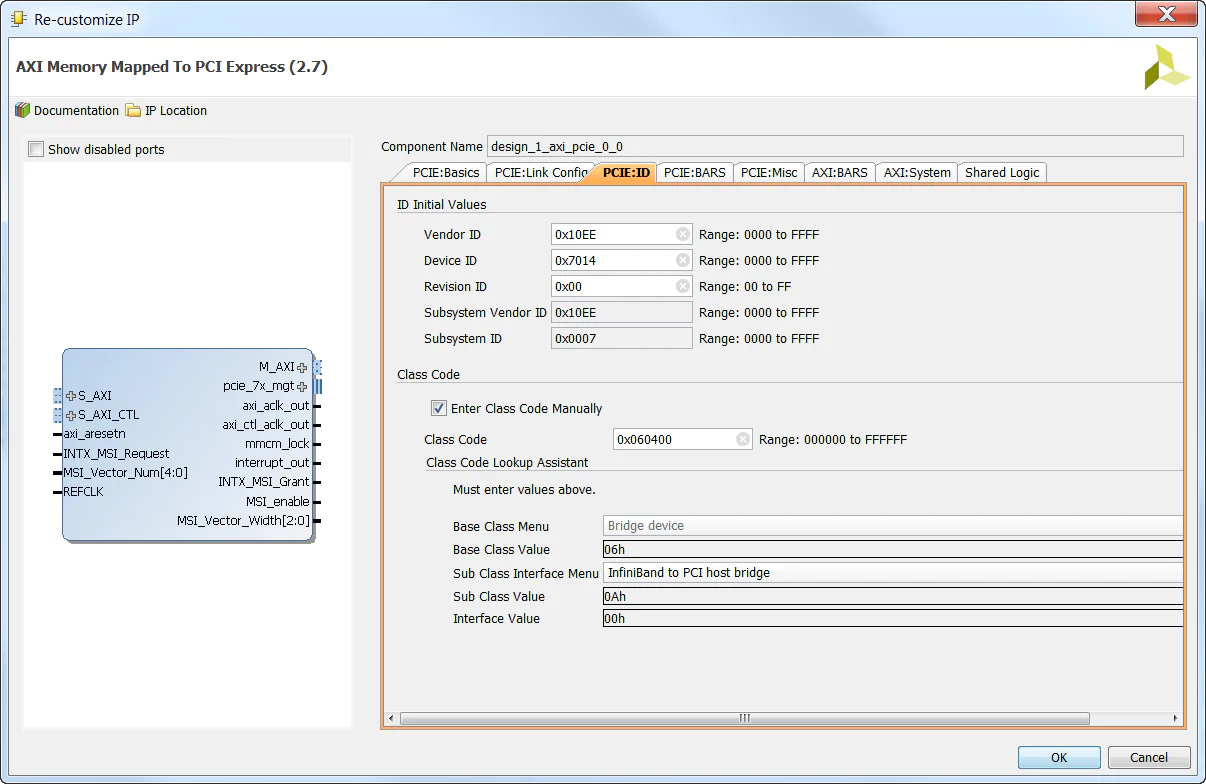The image size is (1206, 784).
Task: Open the Shared Logic tab
Action: tap(1001, 172)
